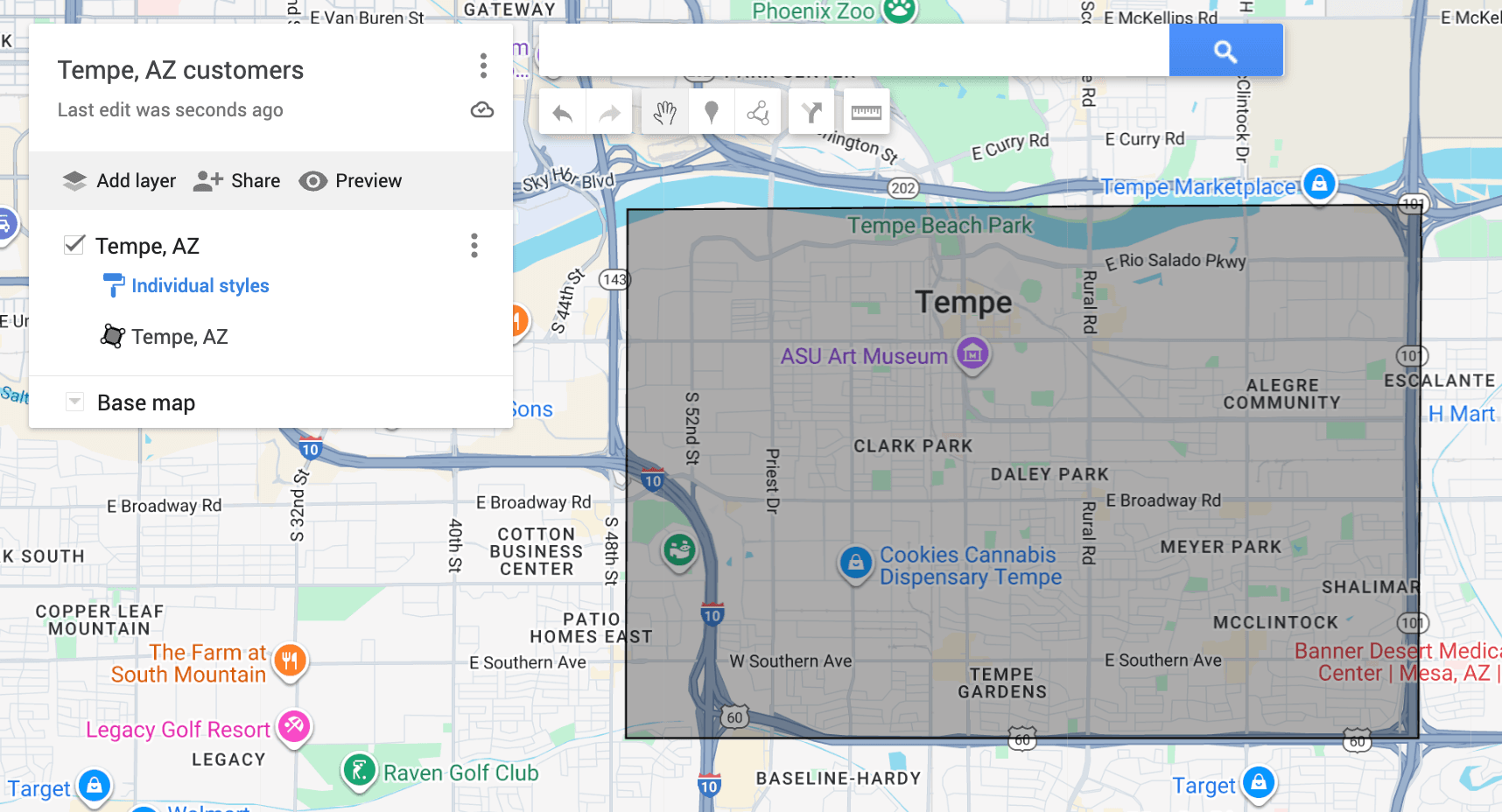Image resolution: width=1502 pixels, height=812 pixels.
Task: Click the Legacy Golf Resort label
Action: (x=178, y=729)
